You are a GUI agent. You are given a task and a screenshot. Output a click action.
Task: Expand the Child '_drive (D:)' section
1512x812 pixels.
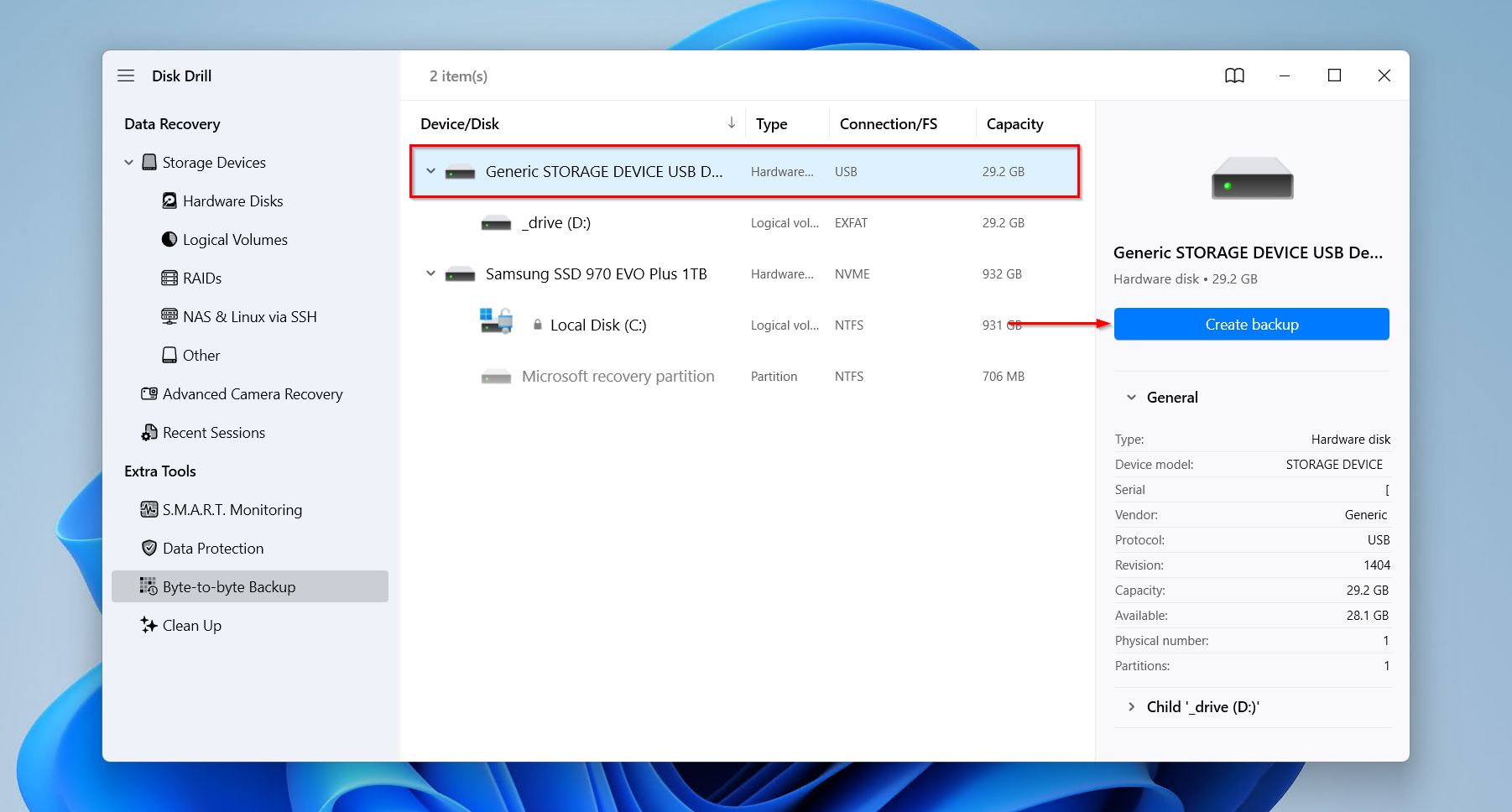(1130, 706)
